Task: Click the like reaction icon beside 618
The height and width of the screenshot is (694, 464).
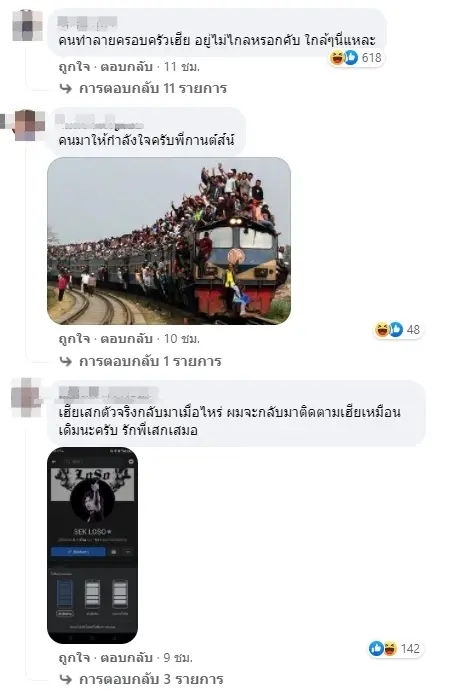Action: pos(351,58)
